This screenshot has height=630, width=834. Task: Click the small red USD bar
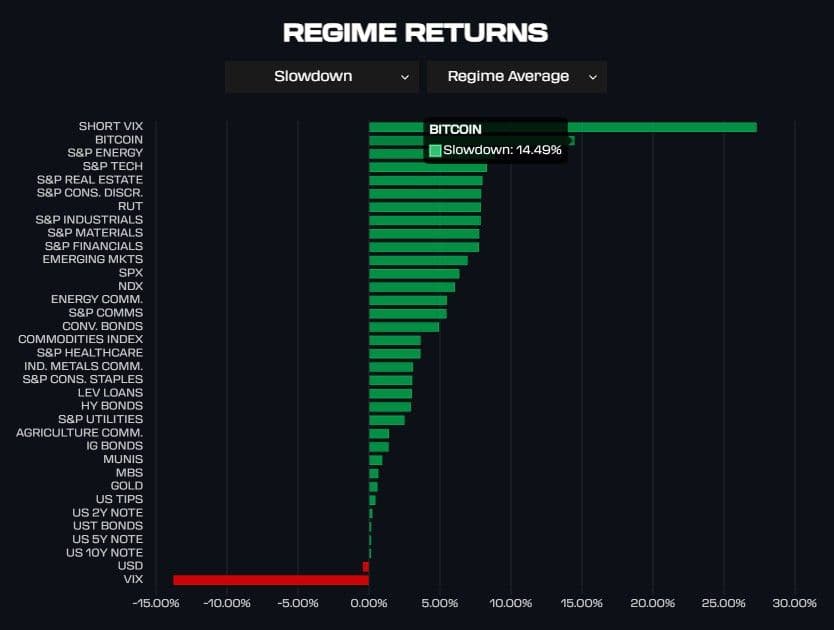point(366,567)
